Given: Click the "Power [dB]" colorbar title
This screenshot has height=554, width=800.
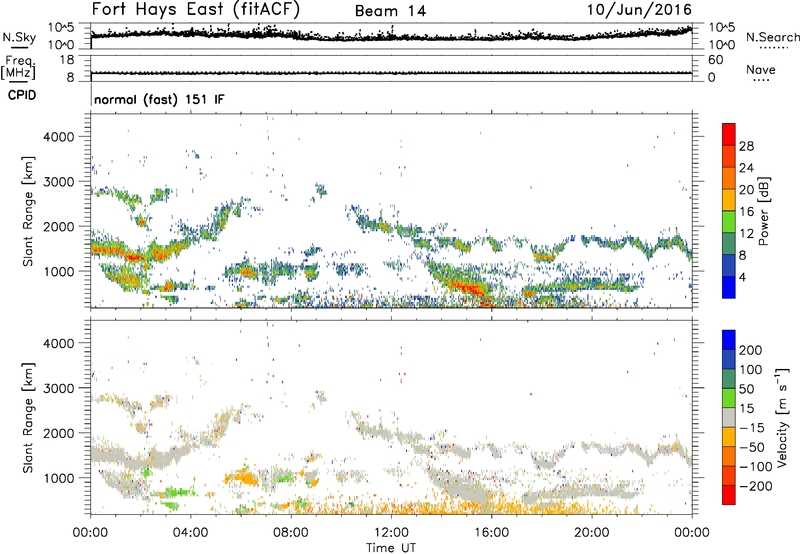Looking at the screenshot, I should click(763, 211).
